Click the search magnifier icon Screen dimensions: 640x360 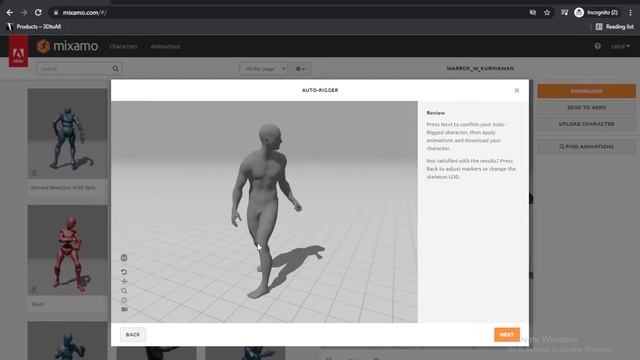(116, 69)
